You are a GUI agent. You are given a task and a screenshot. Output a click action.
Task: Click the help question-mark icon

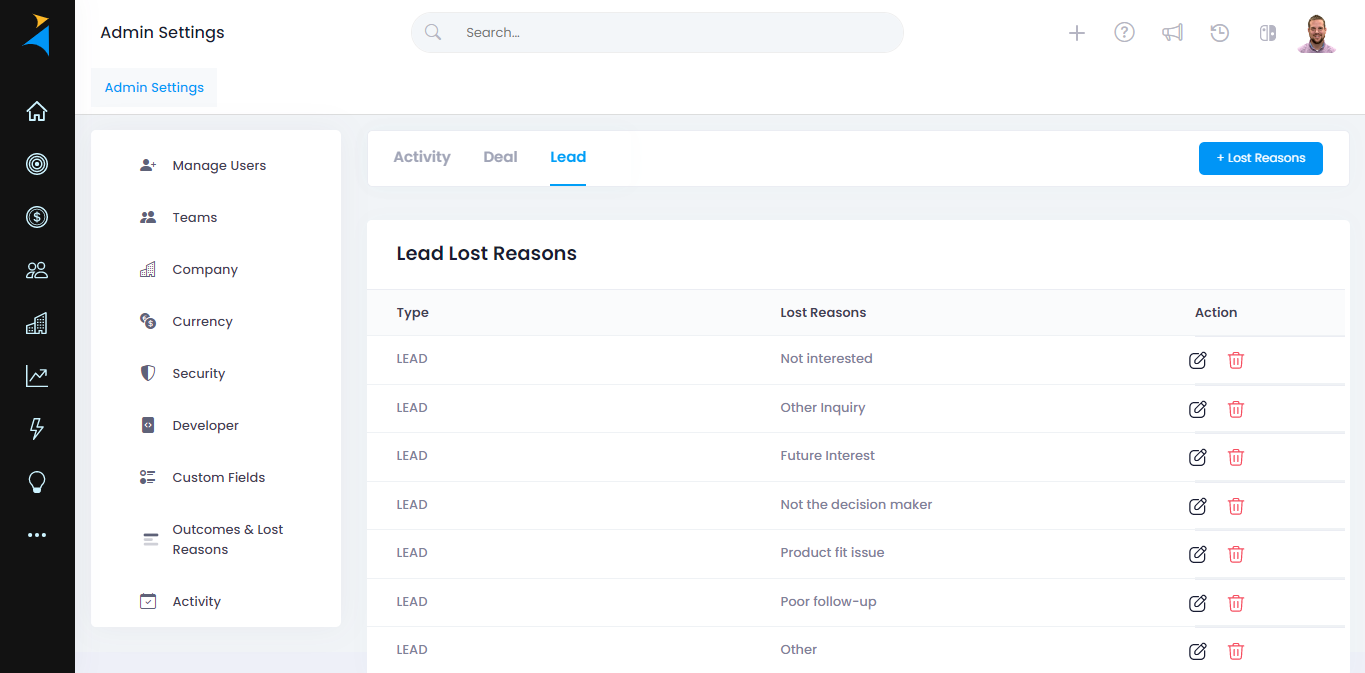point(1124,32)
